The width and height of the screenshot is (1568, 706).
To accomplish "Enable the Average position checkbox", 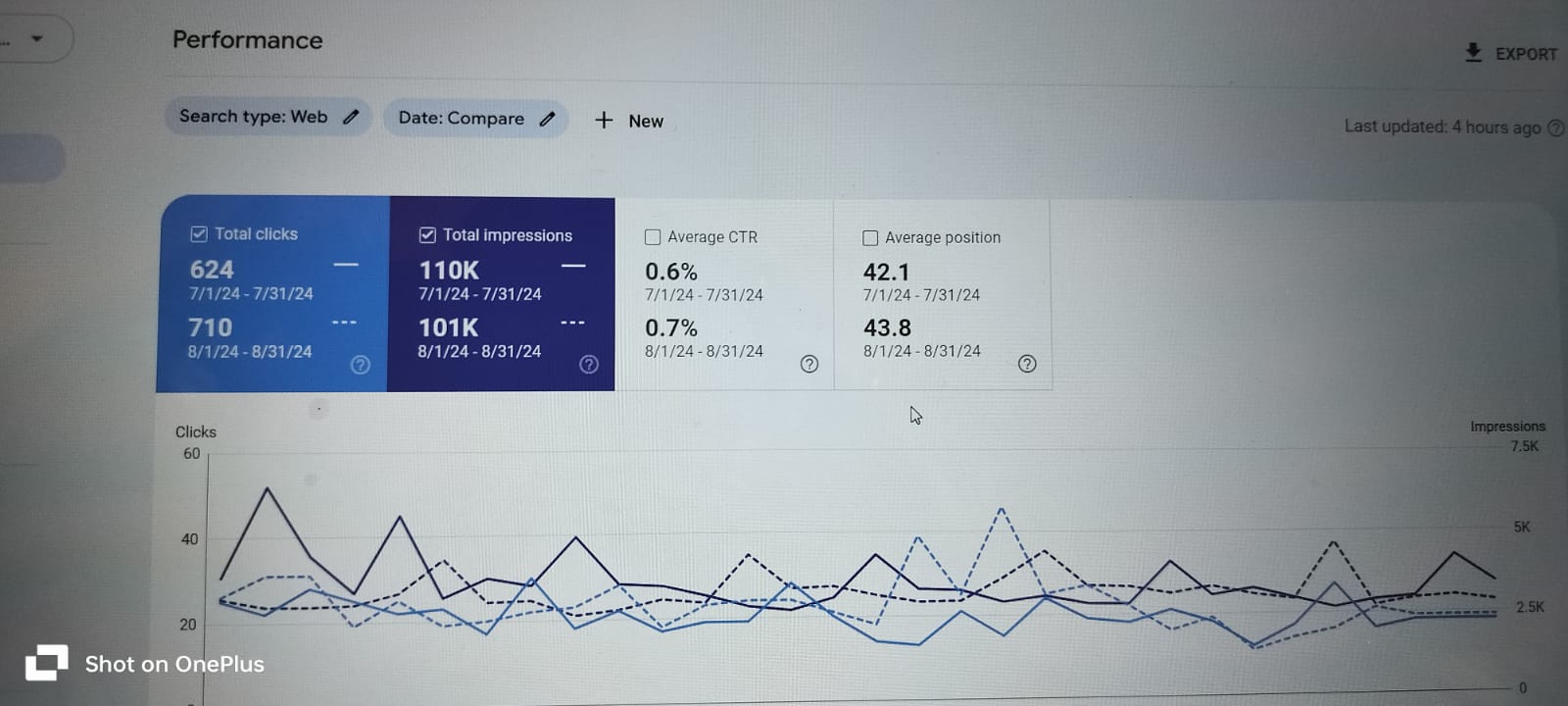I will tap(870, 238).
